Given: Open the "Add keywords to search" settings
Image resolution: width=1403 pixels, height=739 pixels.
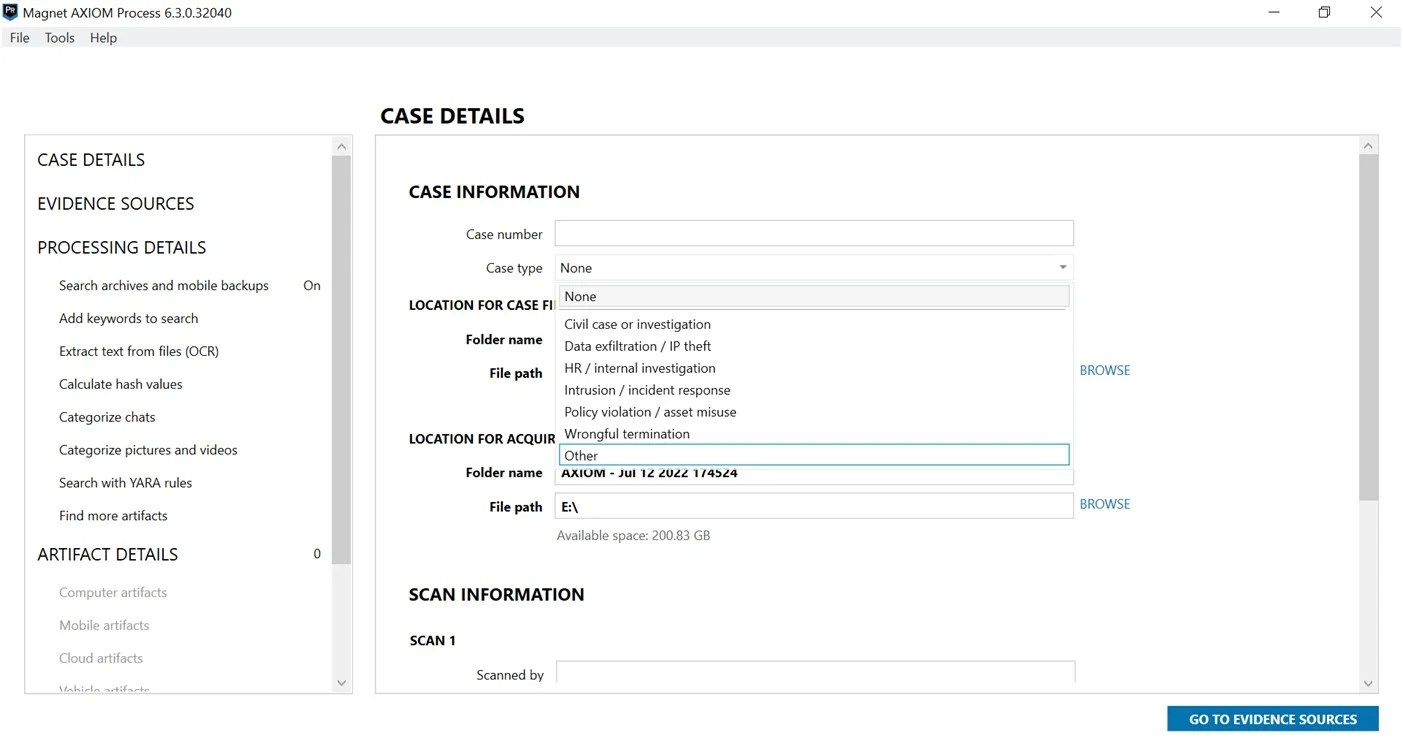Looking at the screenshot, I should click(127, 318).
